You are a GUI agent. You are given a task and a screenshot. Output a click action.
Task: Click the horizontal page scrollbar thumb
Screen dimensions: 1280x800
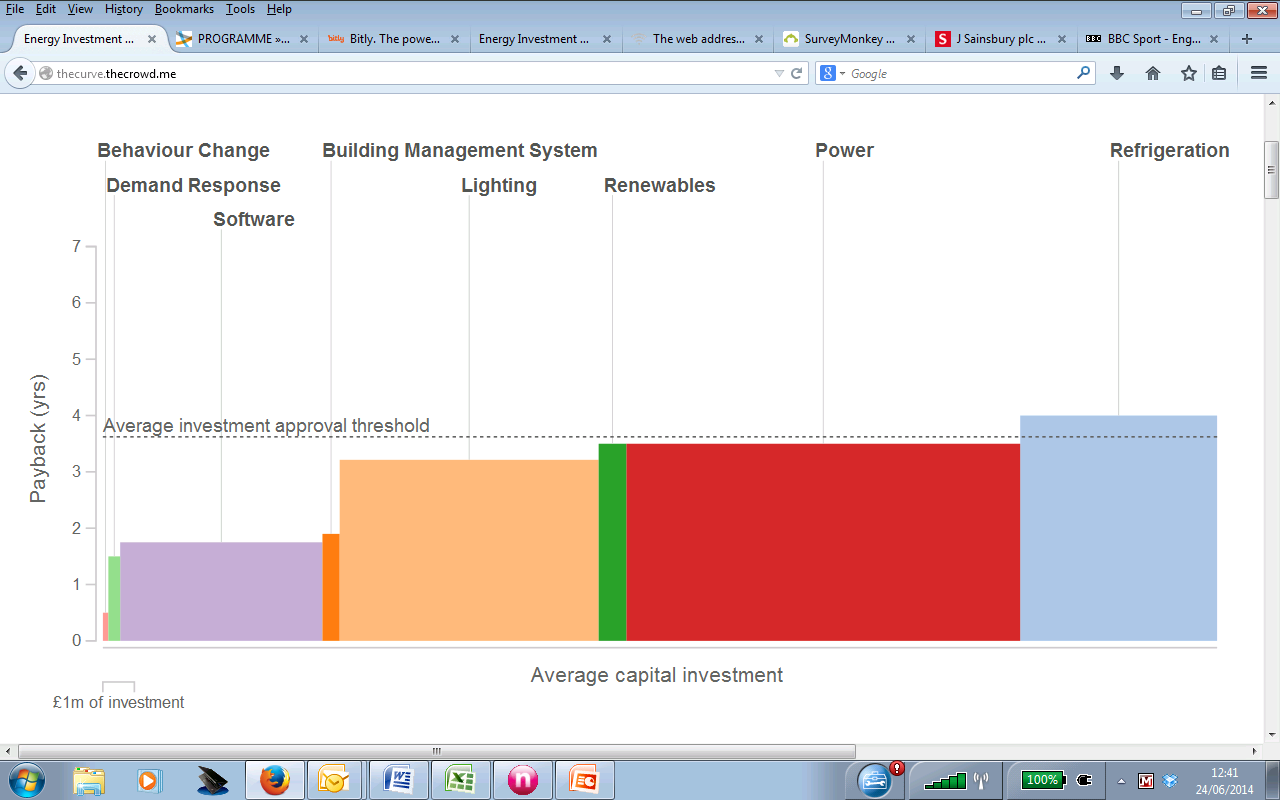[436, 750]
